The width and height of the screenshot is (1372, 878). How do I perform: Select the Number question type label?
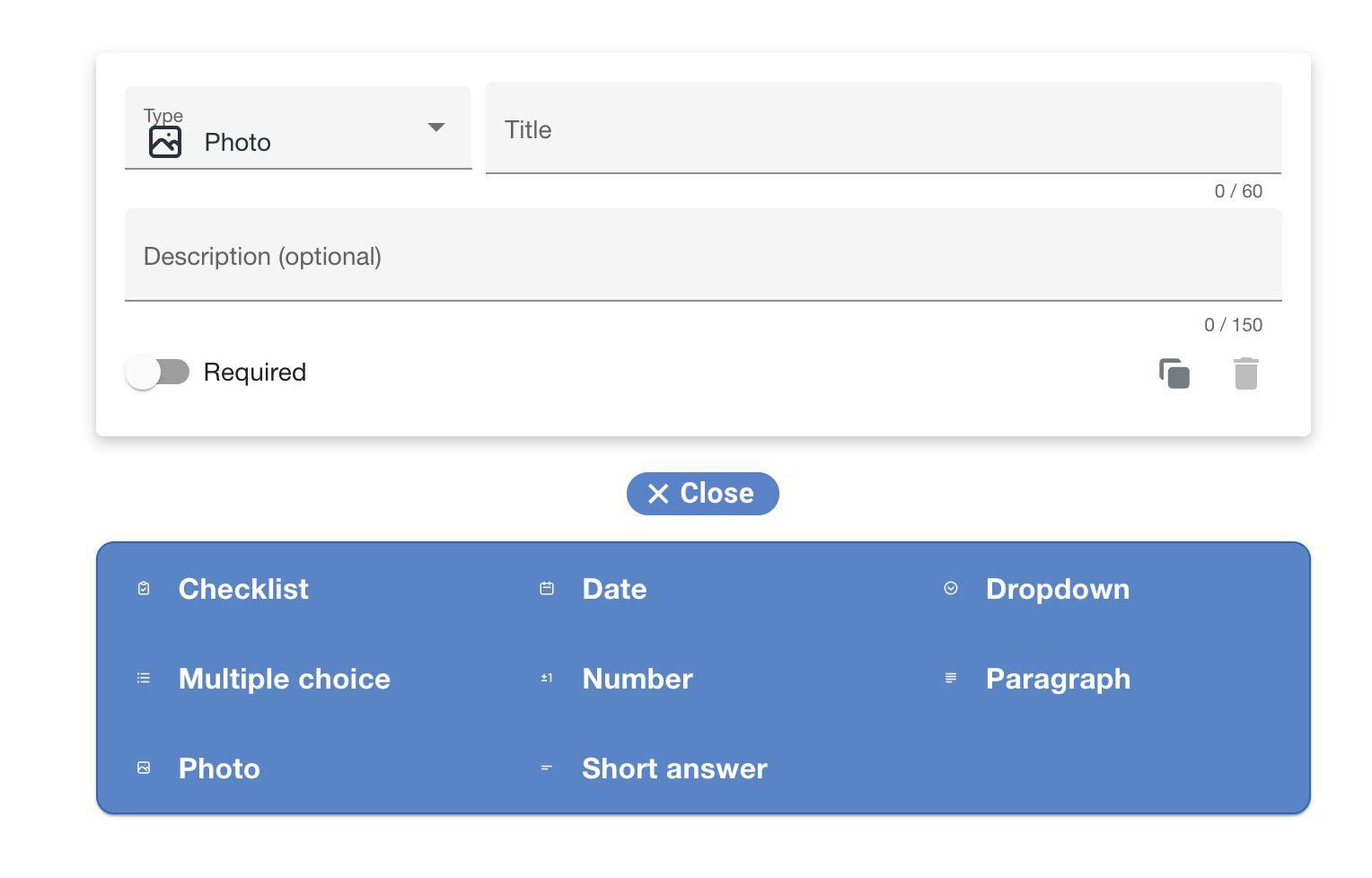pos(638,679)
